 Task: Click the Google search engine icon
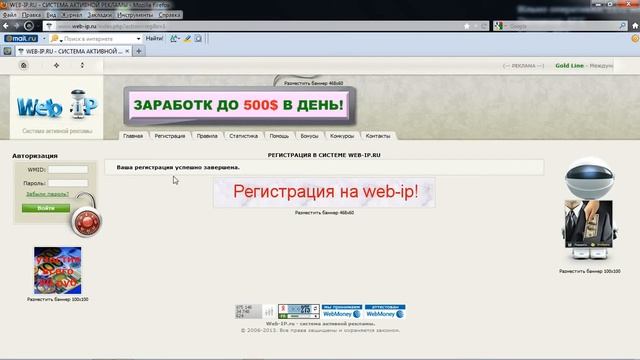point(498,26)
